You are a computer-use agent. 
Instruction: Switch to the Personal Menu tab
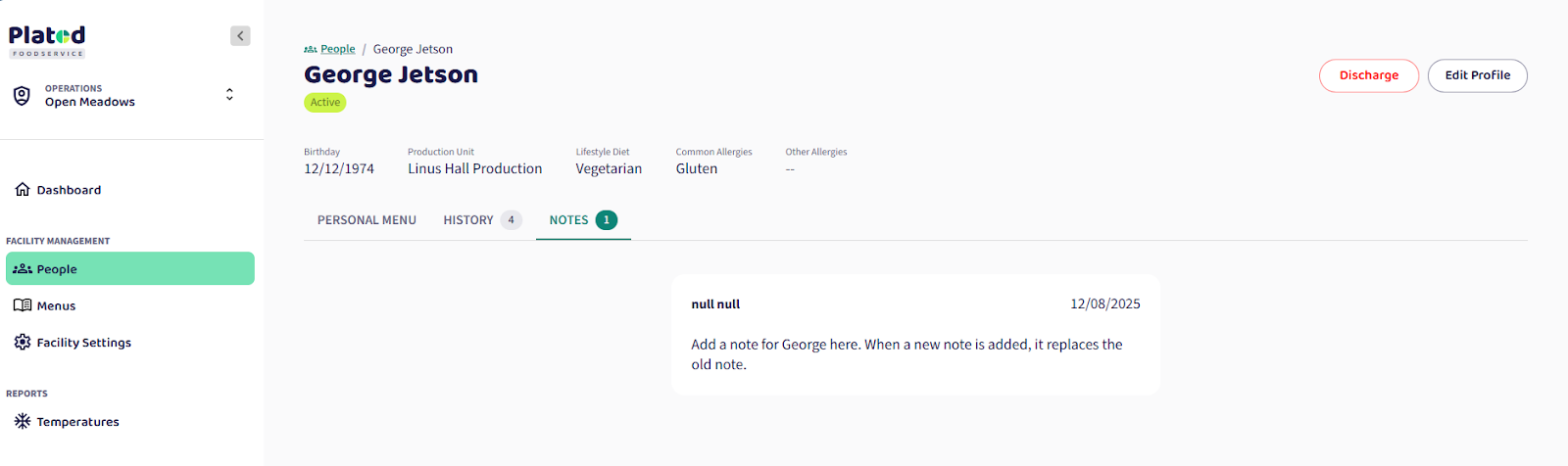click(x=367, y=220)
